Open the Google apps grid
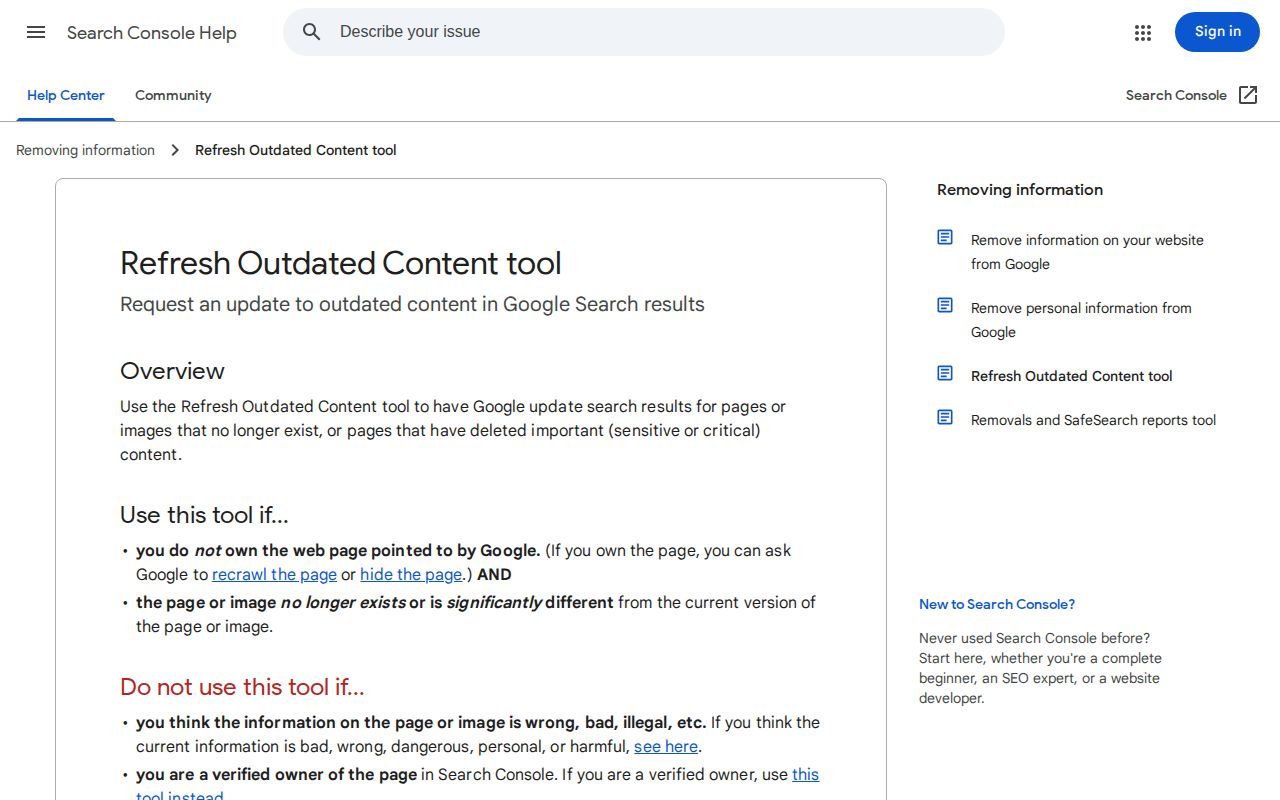 tap(1143, 33)
